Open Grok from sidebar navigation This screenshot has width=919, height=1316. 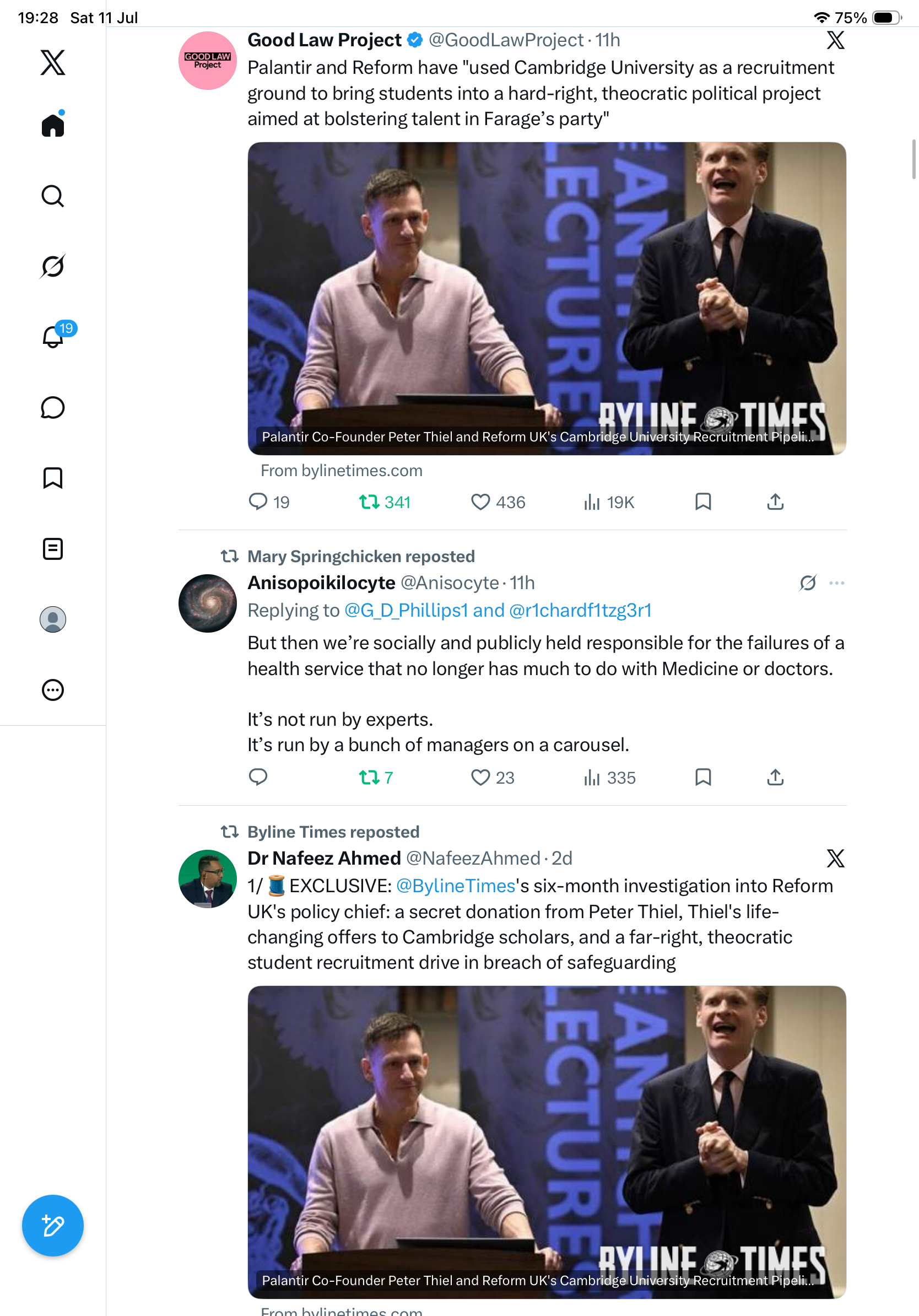tap(53, 266)
